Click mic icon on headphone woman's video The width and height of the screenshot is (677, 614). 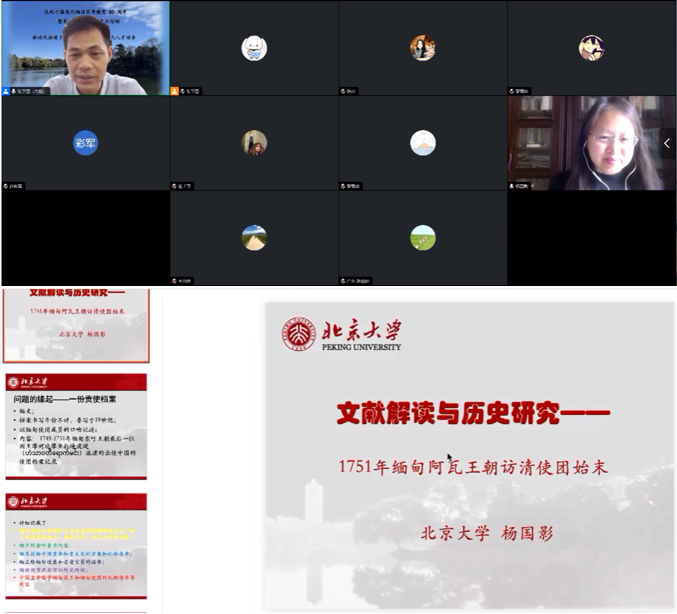(x=513, y=186)
